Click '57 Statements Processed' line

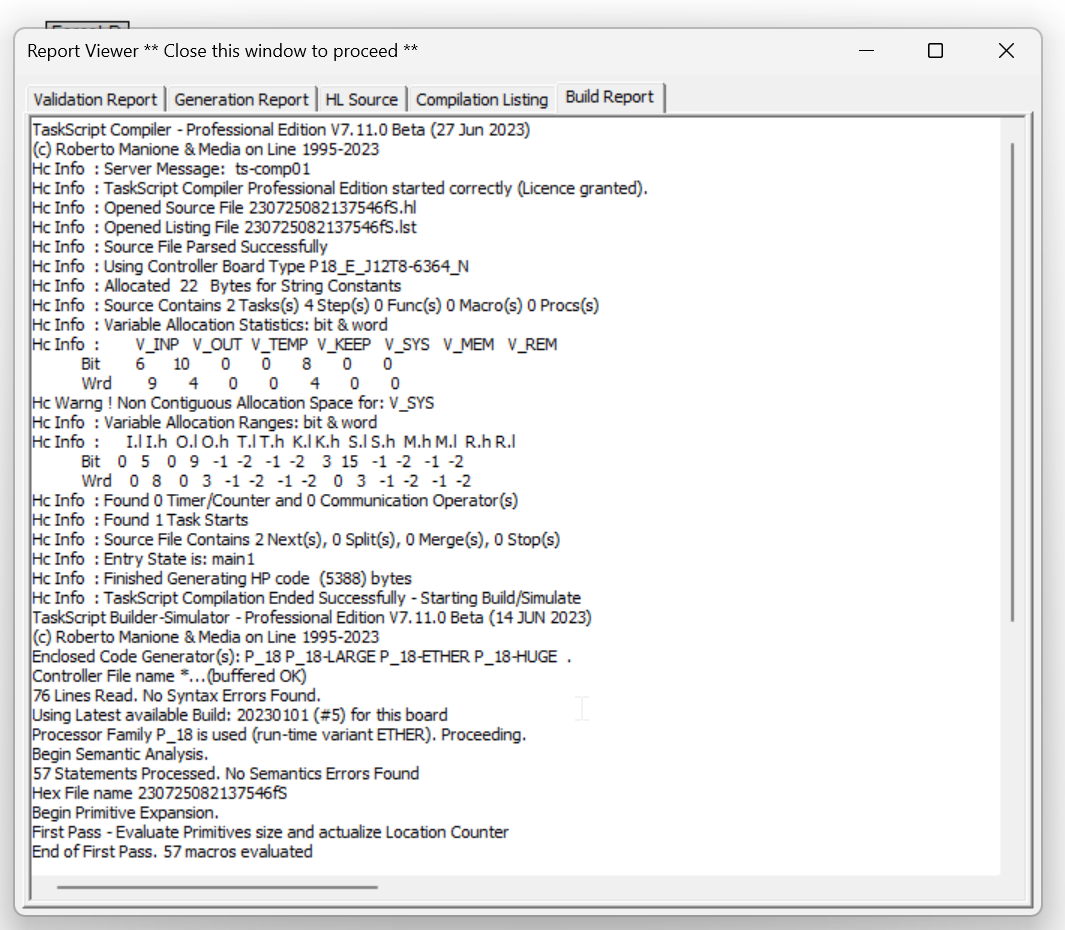pos(225,773)
